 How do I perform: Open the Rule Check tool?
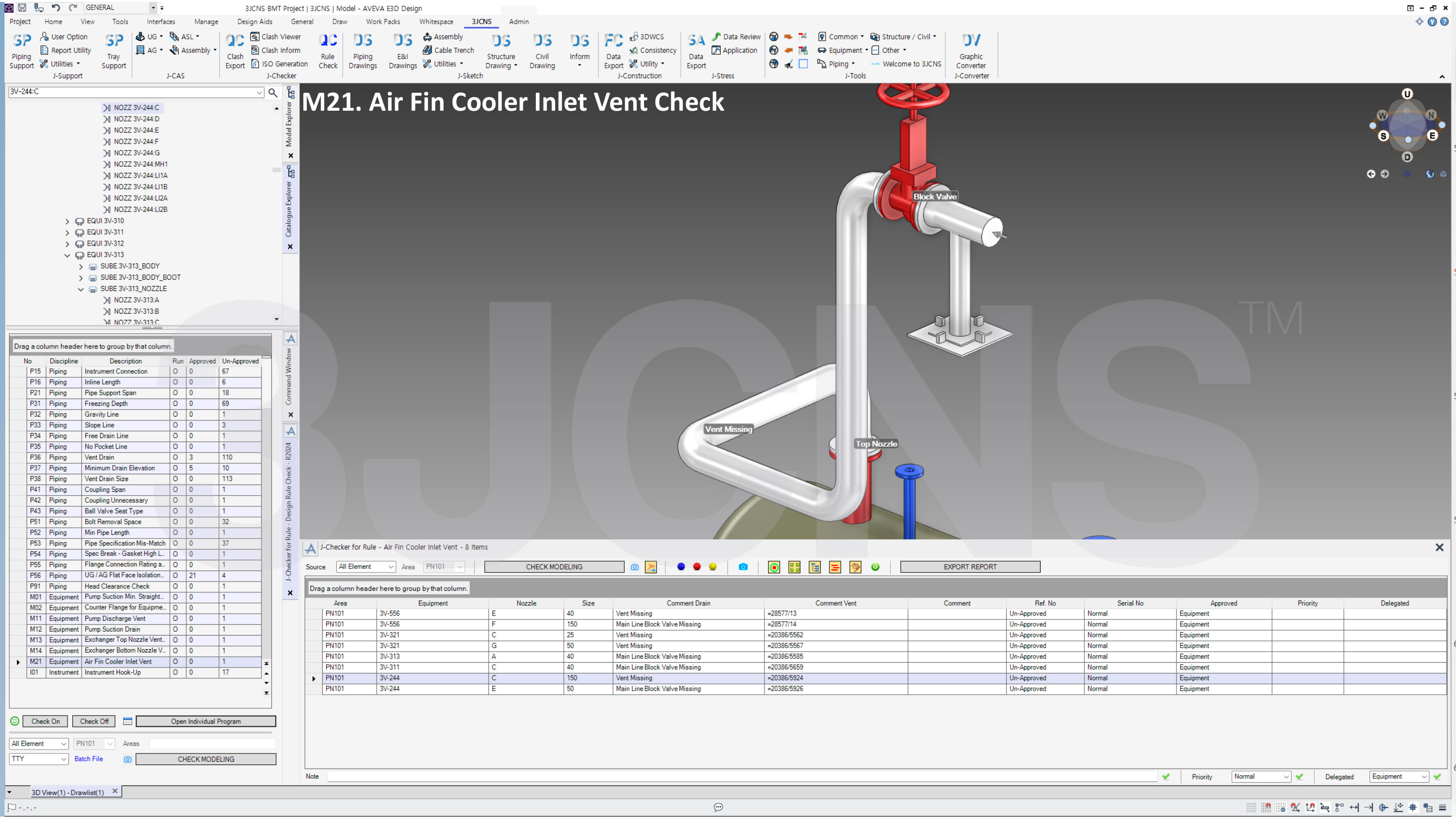328,51
